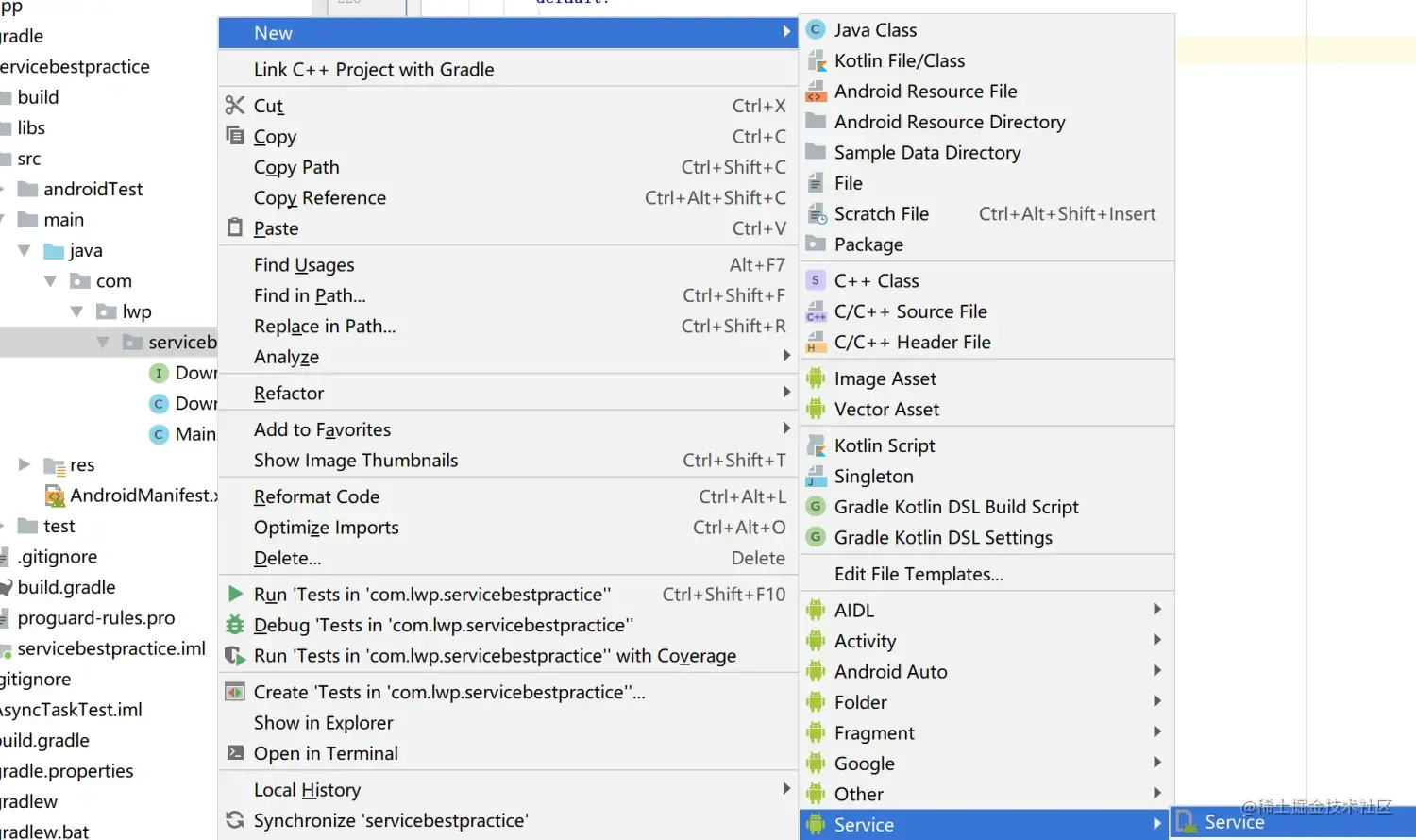
Task: Click the Create Tests configuration icon
Action: click(x=235, y=692)
